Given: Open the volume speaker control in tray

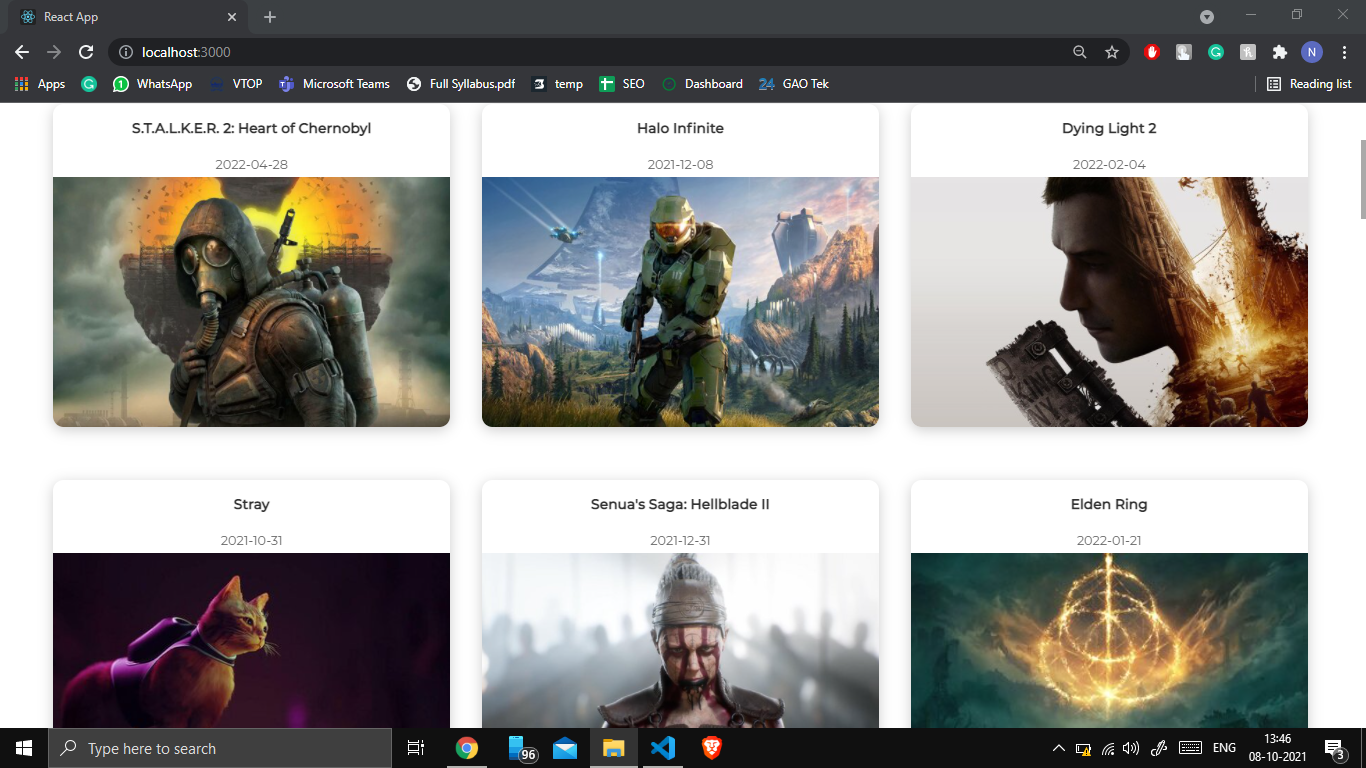Looking at the screenshot, I should point(1132,748).
